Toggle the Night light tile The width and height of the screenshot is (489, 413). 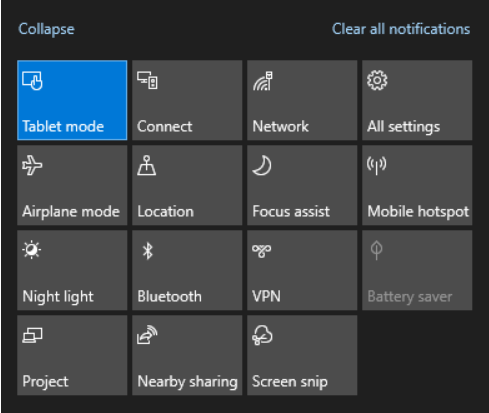(x=72, y=270)
